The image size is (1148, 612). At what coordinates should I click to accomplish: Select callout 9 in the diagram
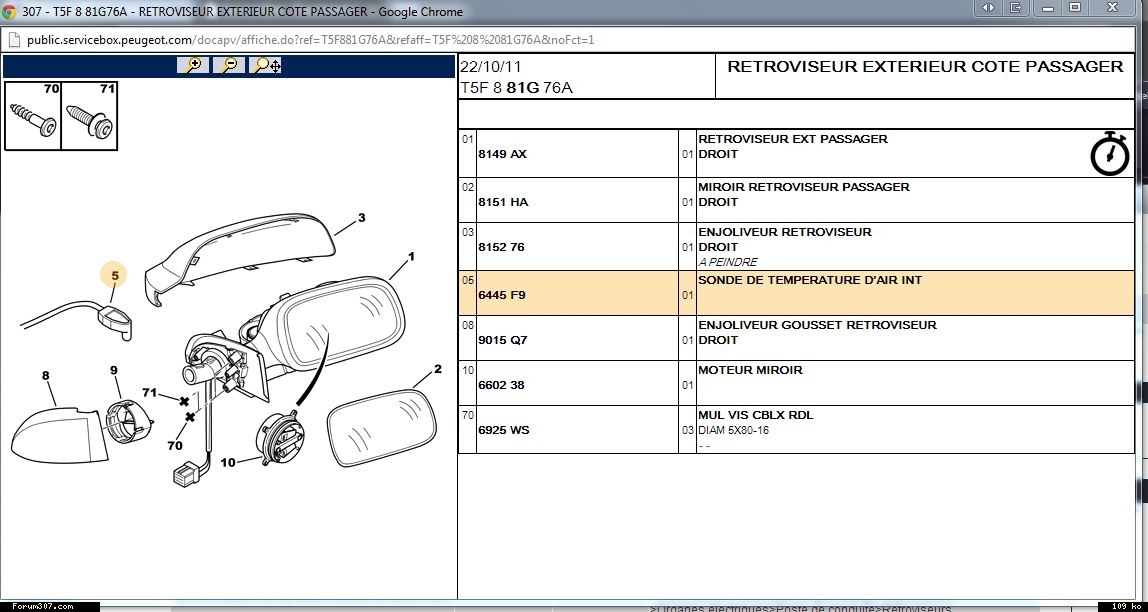pyautogui.click(x=114, y=370)
